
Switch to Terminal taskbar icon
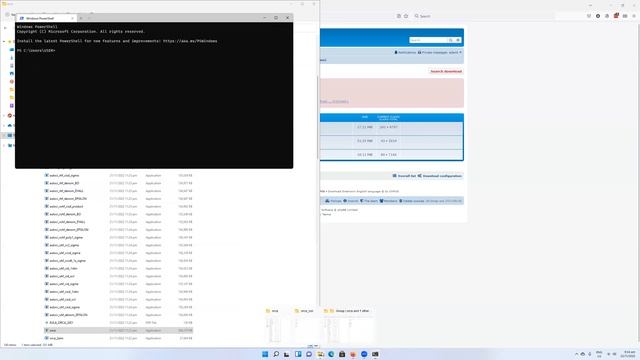click(375, 354)
